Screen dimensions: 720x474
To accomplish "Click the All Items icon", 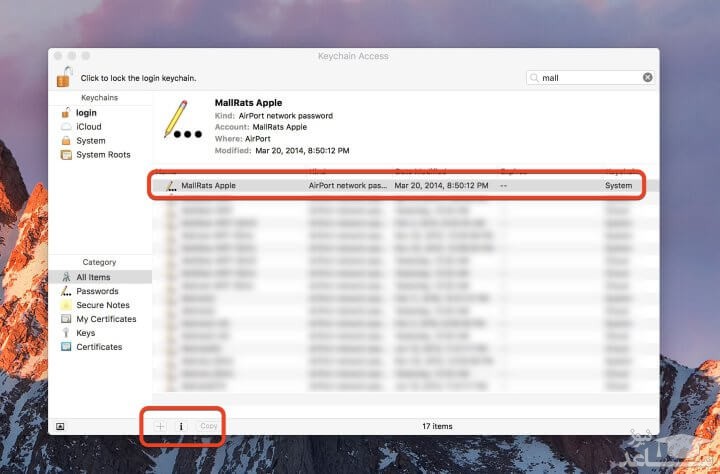I will click(66, 277).
